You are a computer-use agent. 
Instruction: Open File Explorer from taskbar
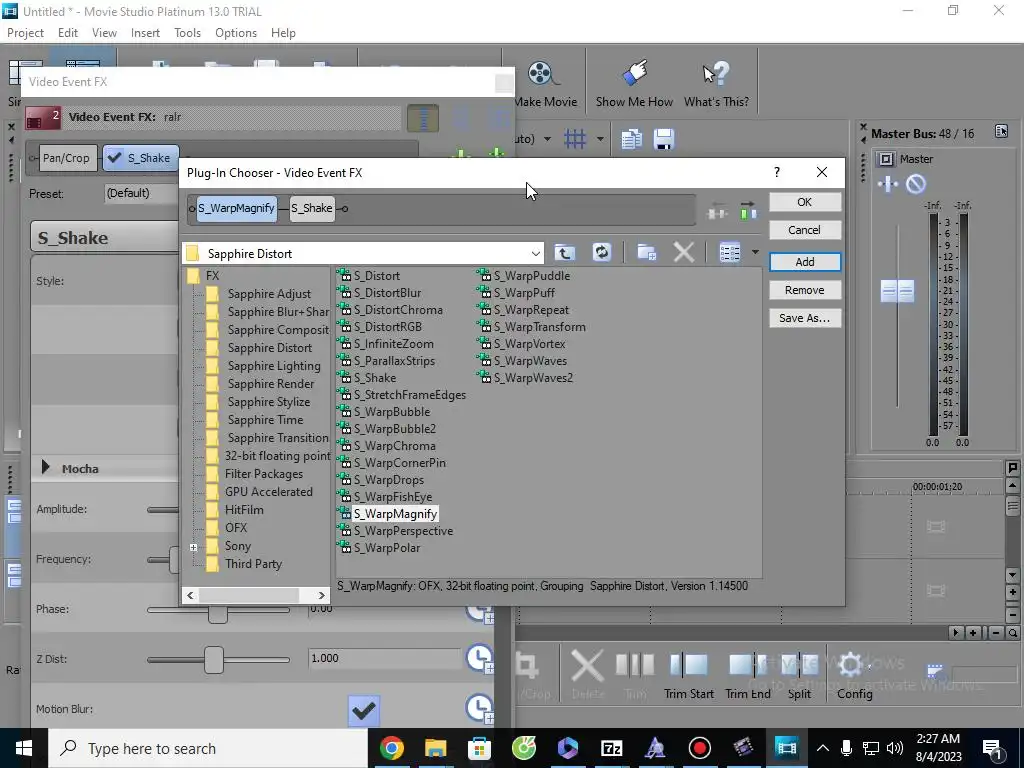(x=435, y=748)
